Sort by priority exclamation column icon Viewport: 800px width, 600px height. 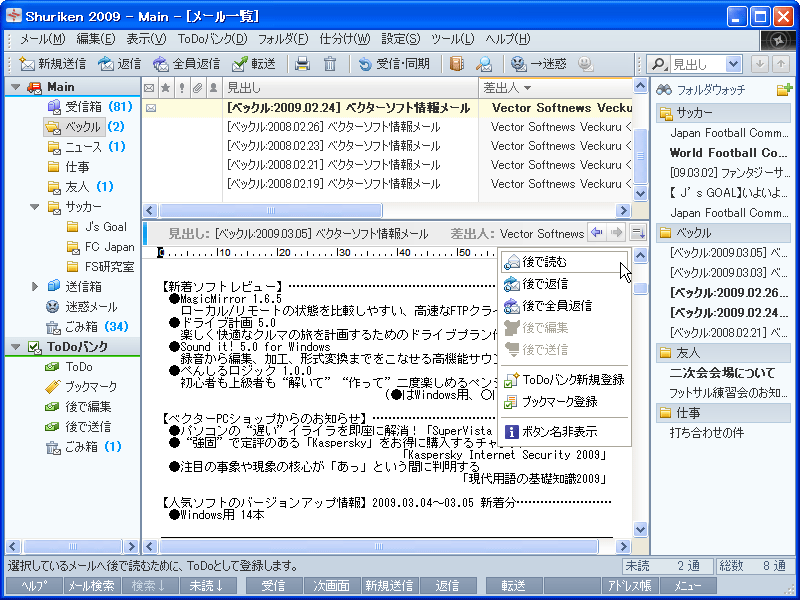coord(182,88)
